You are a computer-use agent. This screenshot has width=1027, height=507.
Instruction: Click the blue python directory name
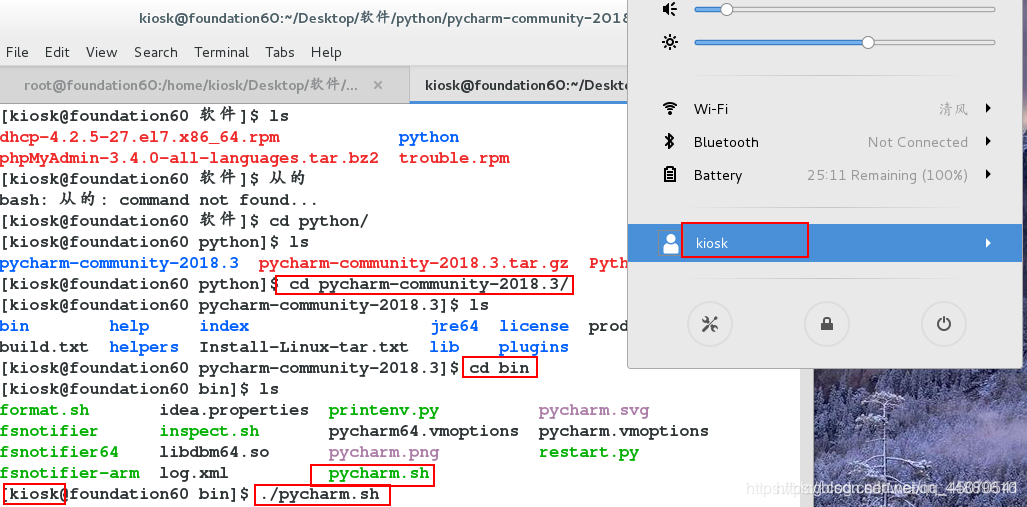pyautogui.click(x=429, y=138)
